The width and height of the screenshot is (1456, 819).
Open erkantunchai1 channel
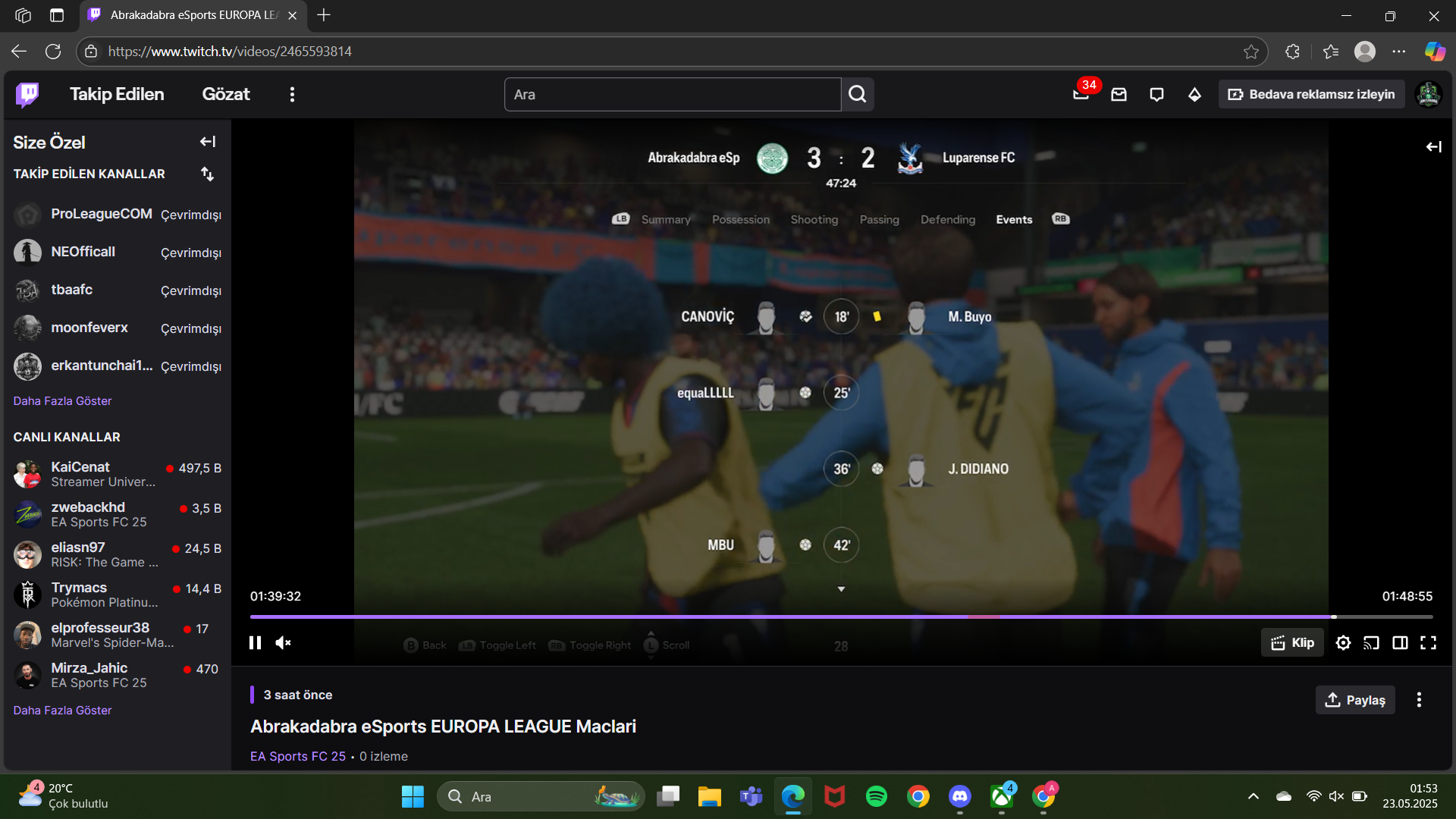click(x=118, y=366)
